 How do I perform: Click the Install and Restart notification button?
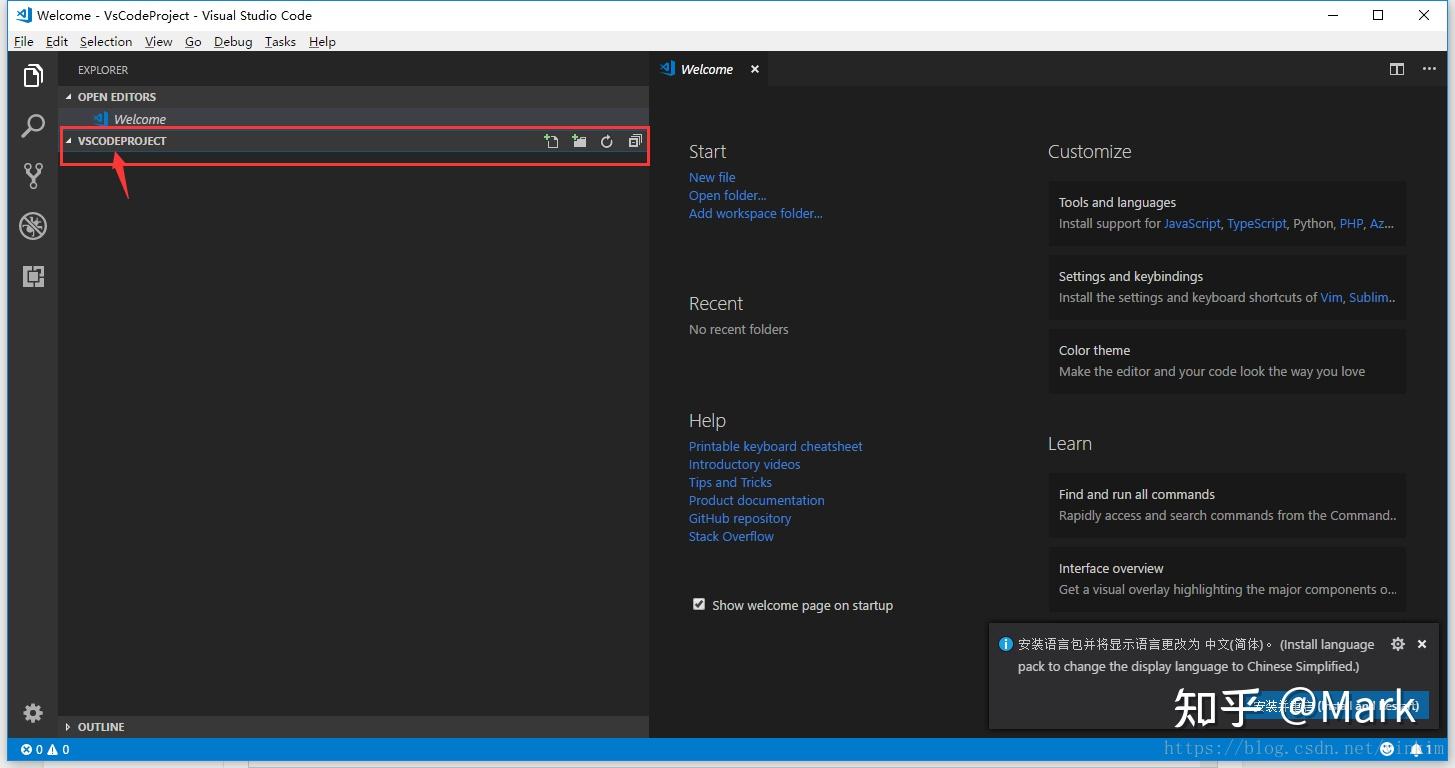1337,705
